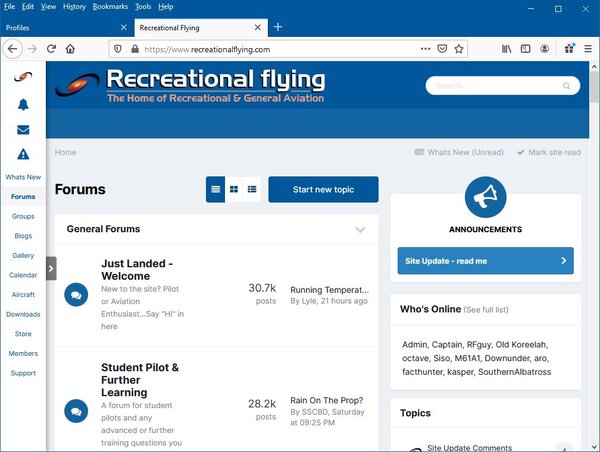Open messages envelope icon in sidebar
This screenshot has width=600, height=452.
22,129
